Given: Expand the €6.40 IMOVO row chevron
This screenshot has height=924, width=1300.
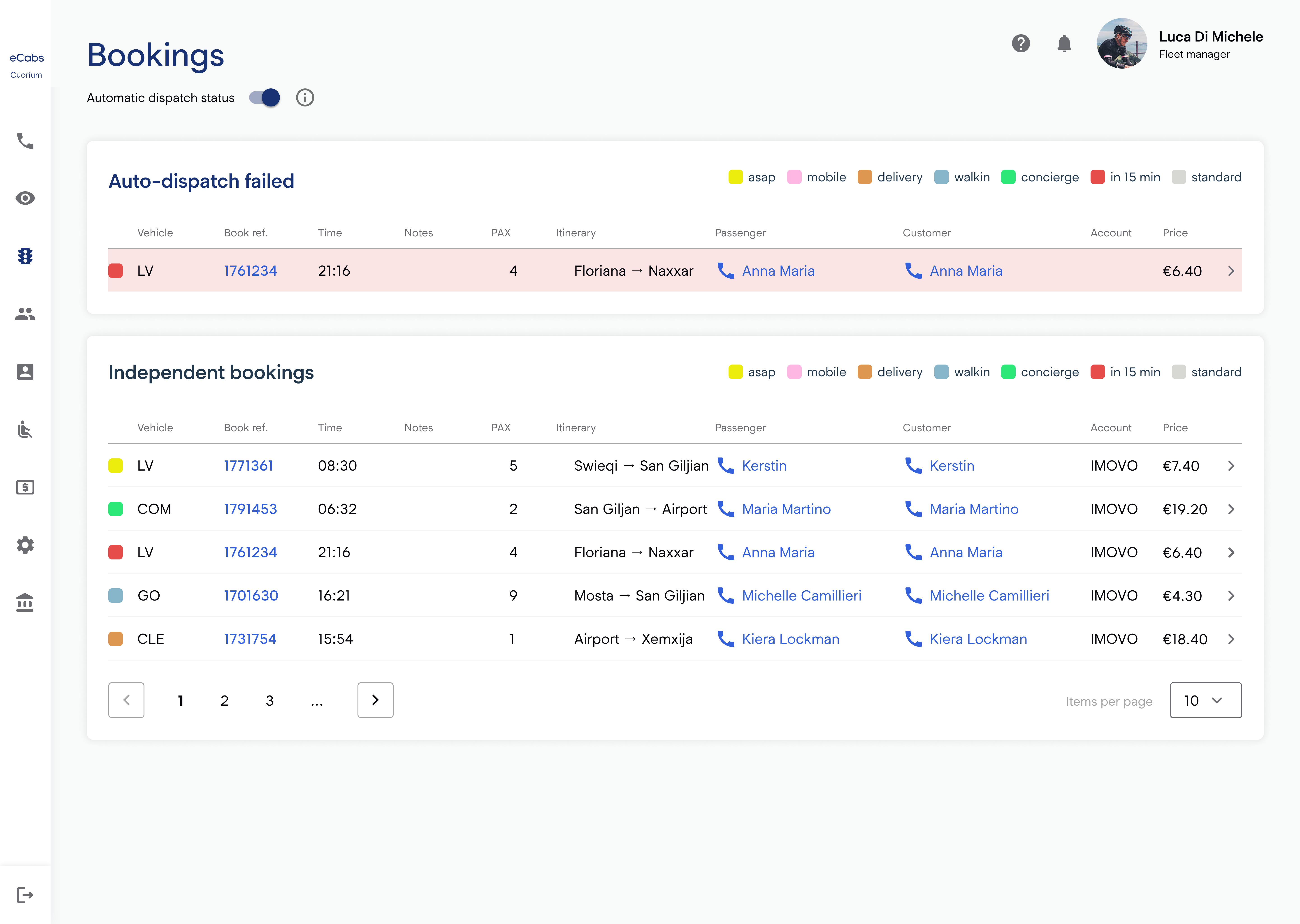Looking at the screenshot, I should pyautogui.click(x=1231, y=552).
